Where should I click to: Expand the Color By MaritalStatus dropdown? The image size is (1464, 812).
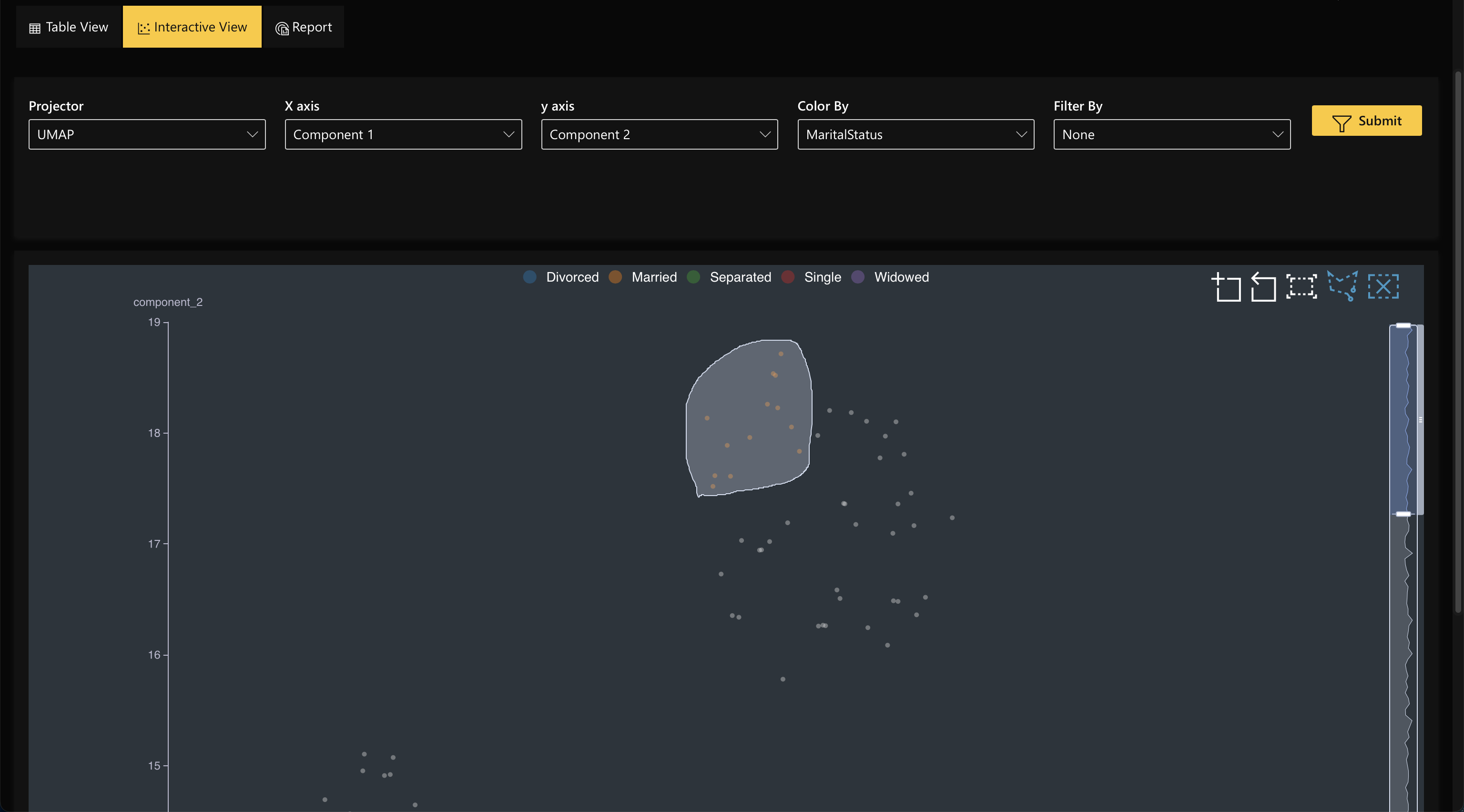coord(915,135)
